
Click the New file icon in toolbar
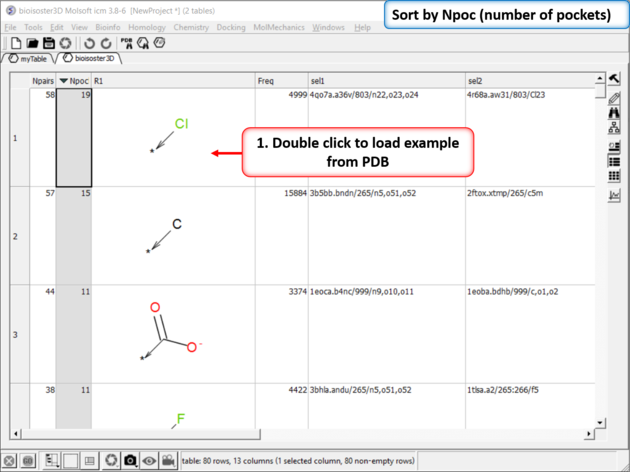(16, 44)
